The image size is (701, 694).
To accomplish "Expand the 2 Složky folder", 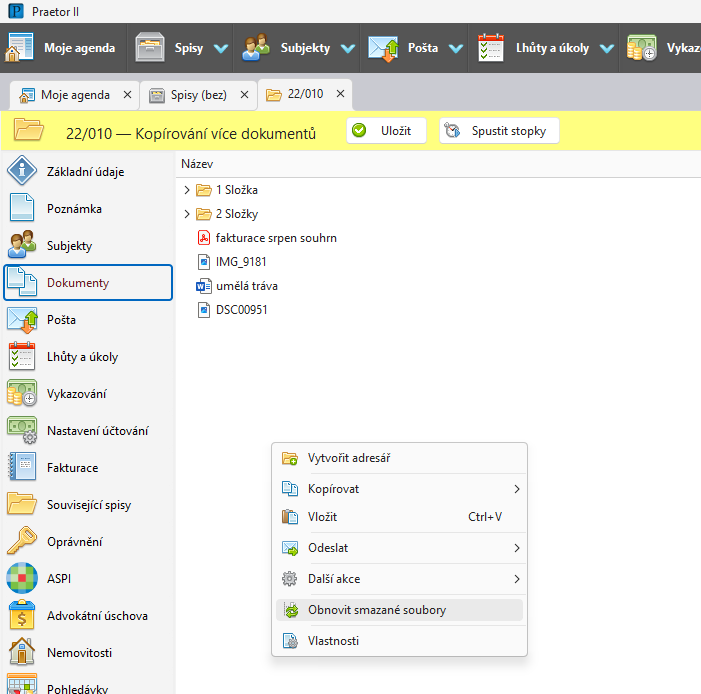I will click(187, 214).
